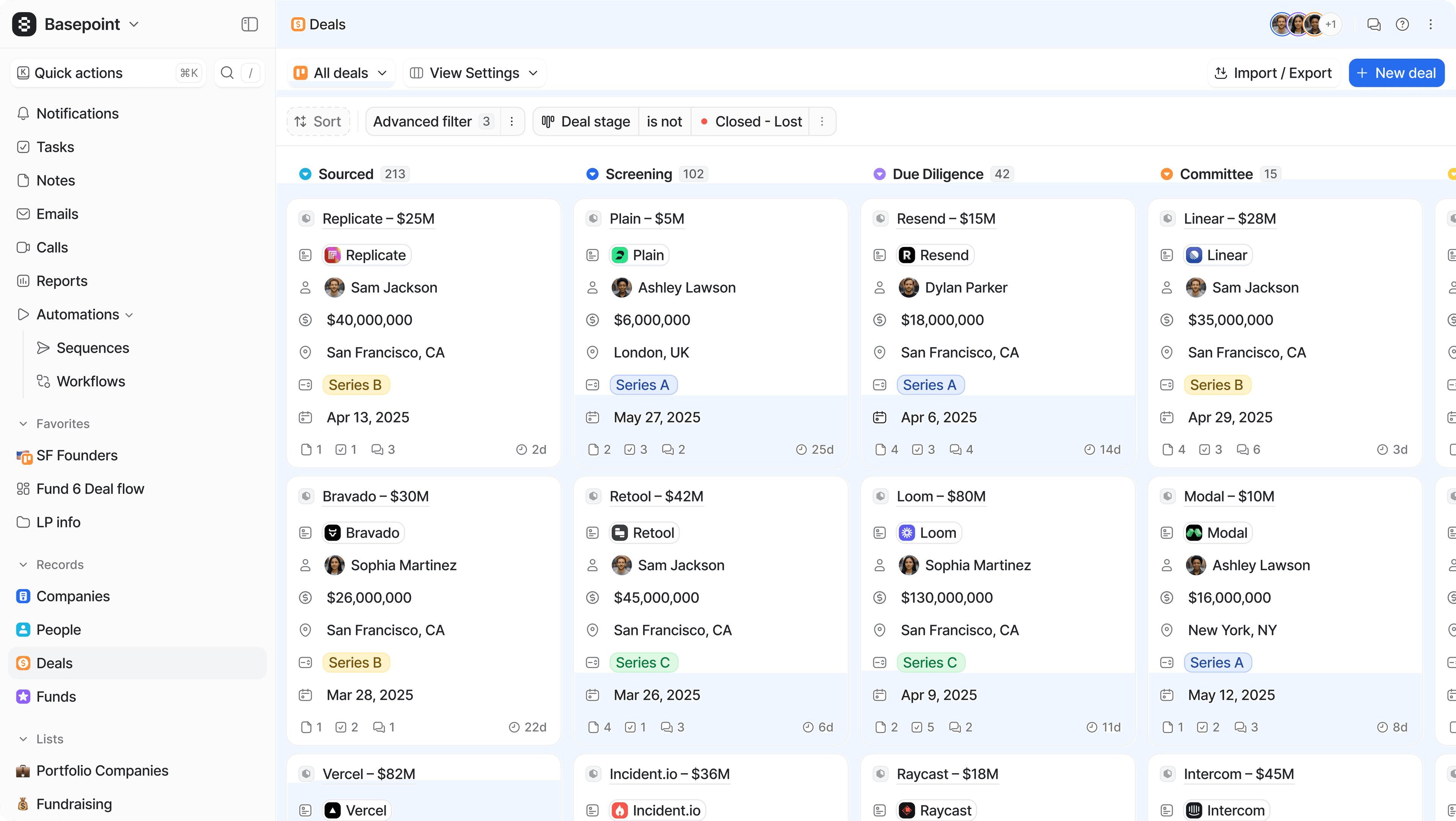Open Reports in the sidebar

click(61, 281)
